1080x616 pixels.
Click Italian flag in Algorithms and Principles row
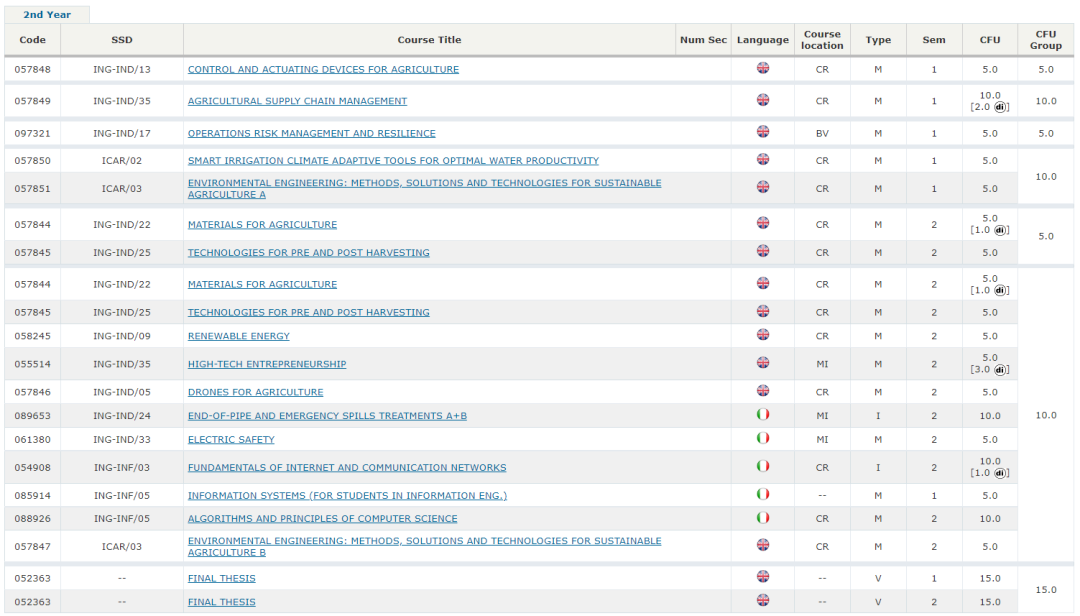(x=763, y=517)
